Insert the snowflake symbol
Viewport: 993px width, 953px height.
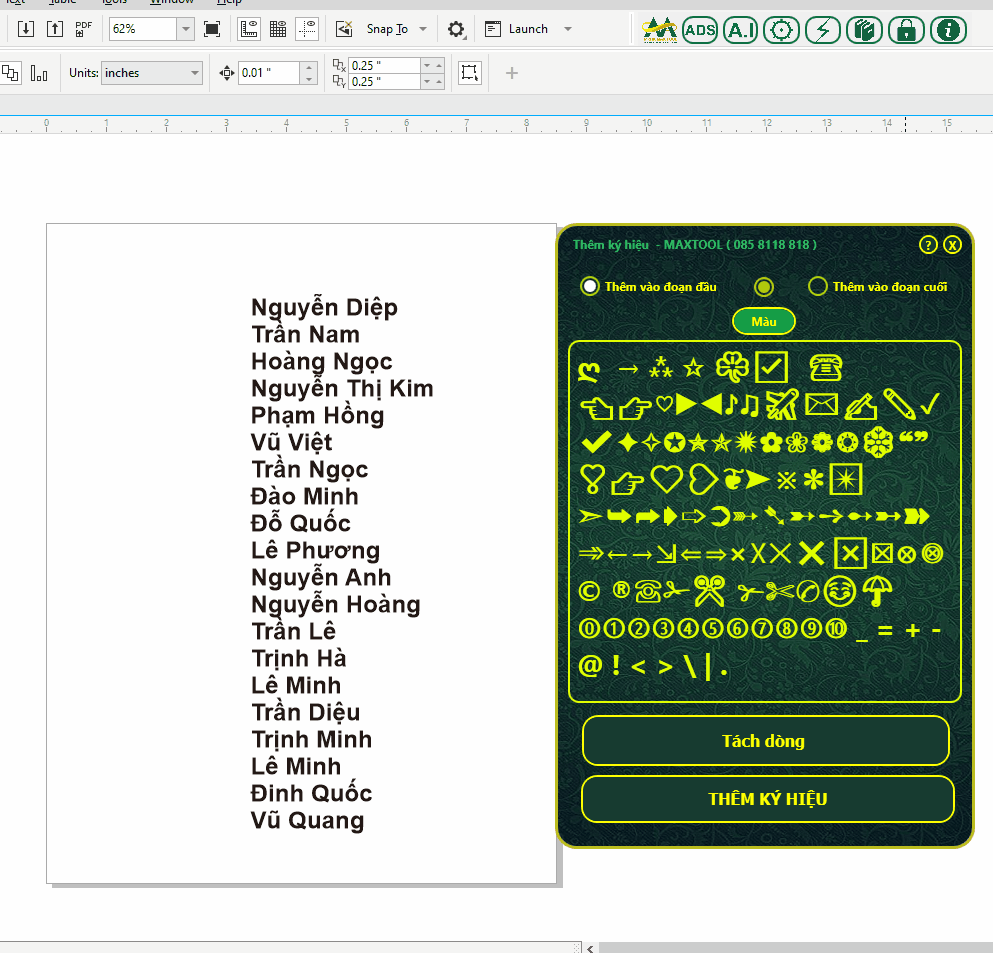(877, 441)
